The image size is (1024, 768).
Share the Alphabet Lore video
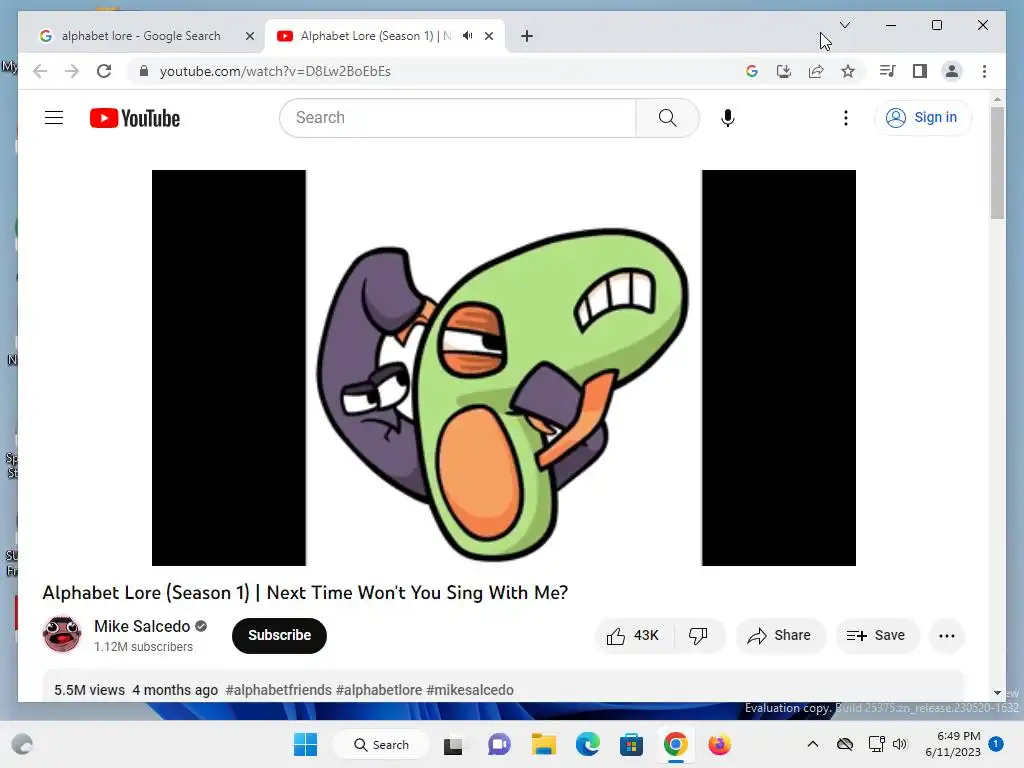pyautogui.click(x=780, y=635)
